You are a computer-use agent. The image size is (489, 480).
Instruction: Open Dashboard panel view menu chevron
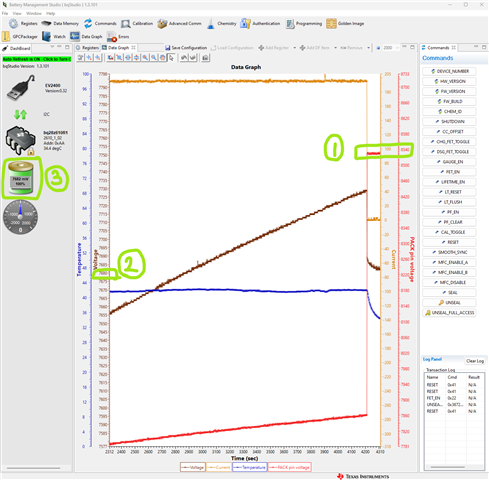point(52,47)
